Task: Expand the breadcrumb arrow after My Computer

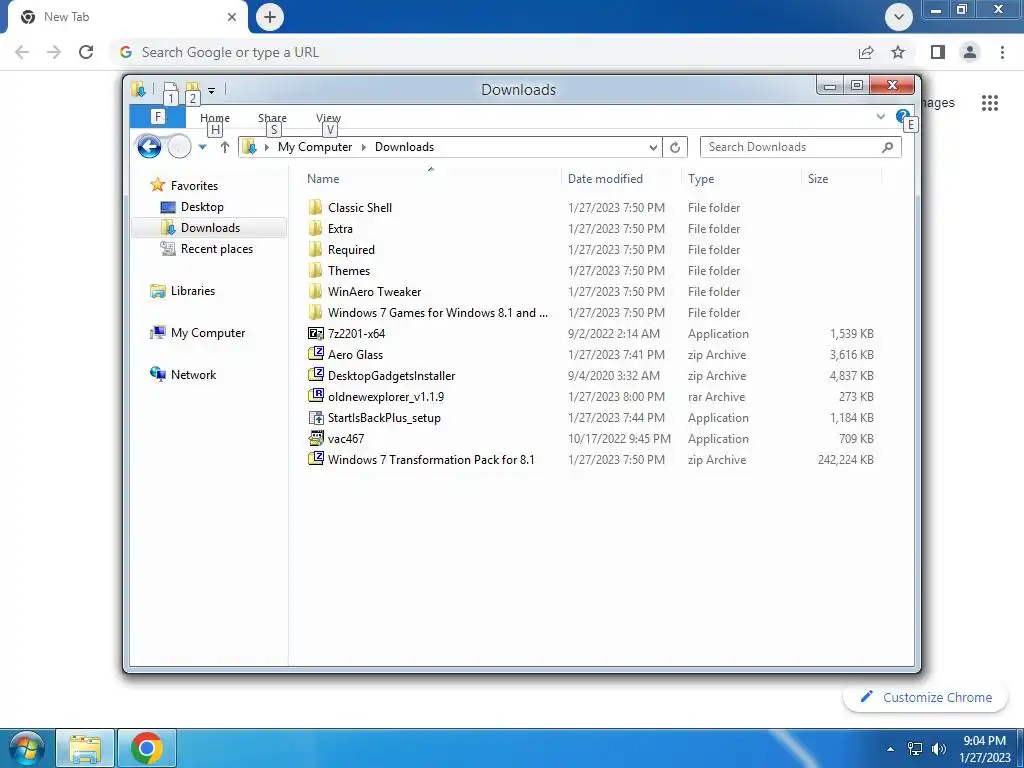Action: [364, 147]
